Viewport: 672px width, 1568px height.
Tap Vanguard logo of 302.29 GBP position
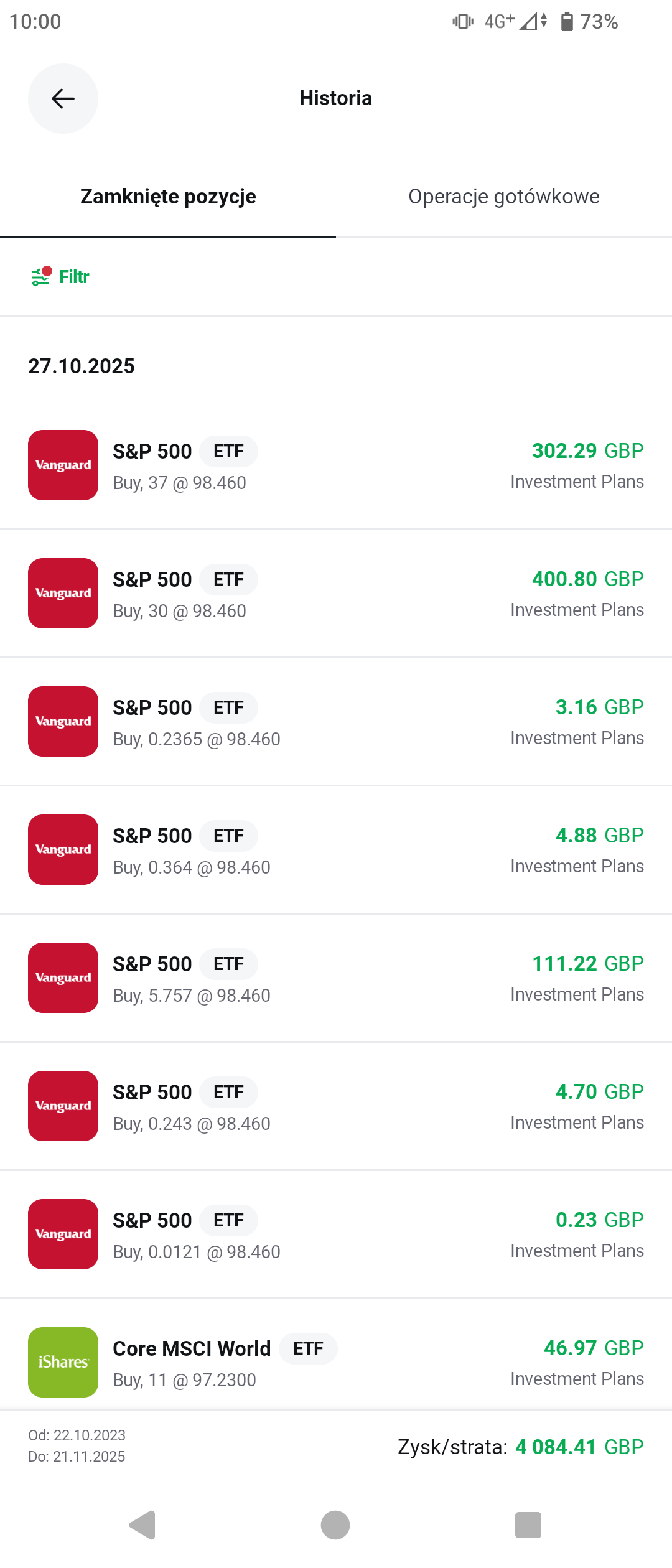point(63,465)
